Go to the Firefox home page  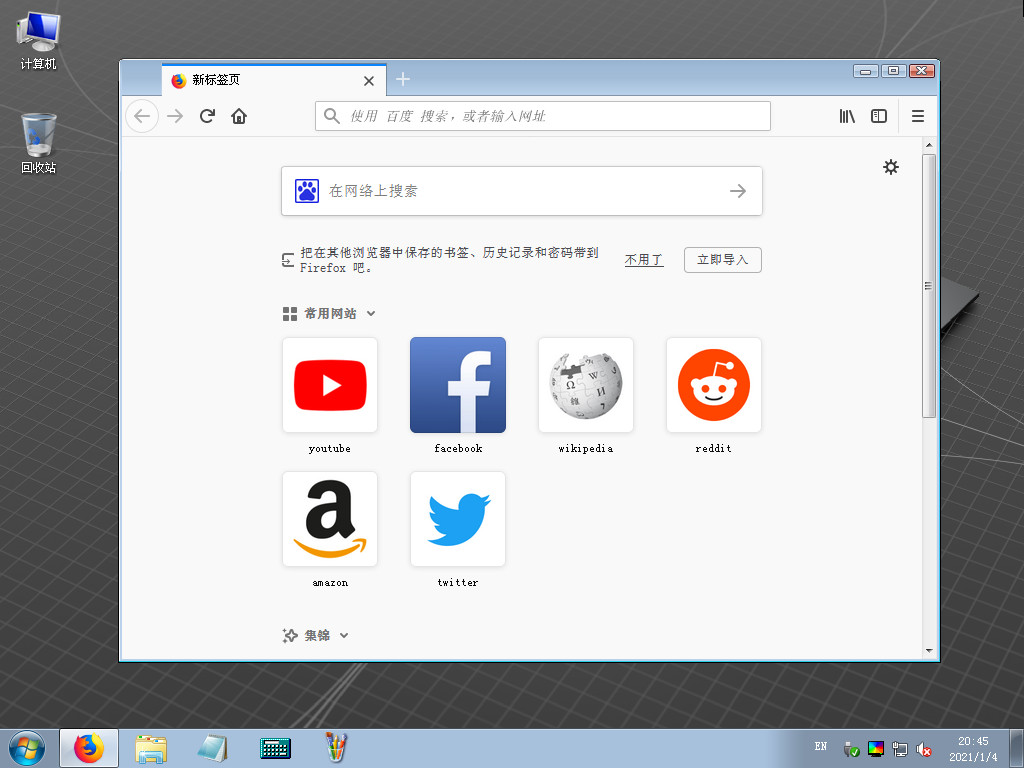tap(239, 115)
